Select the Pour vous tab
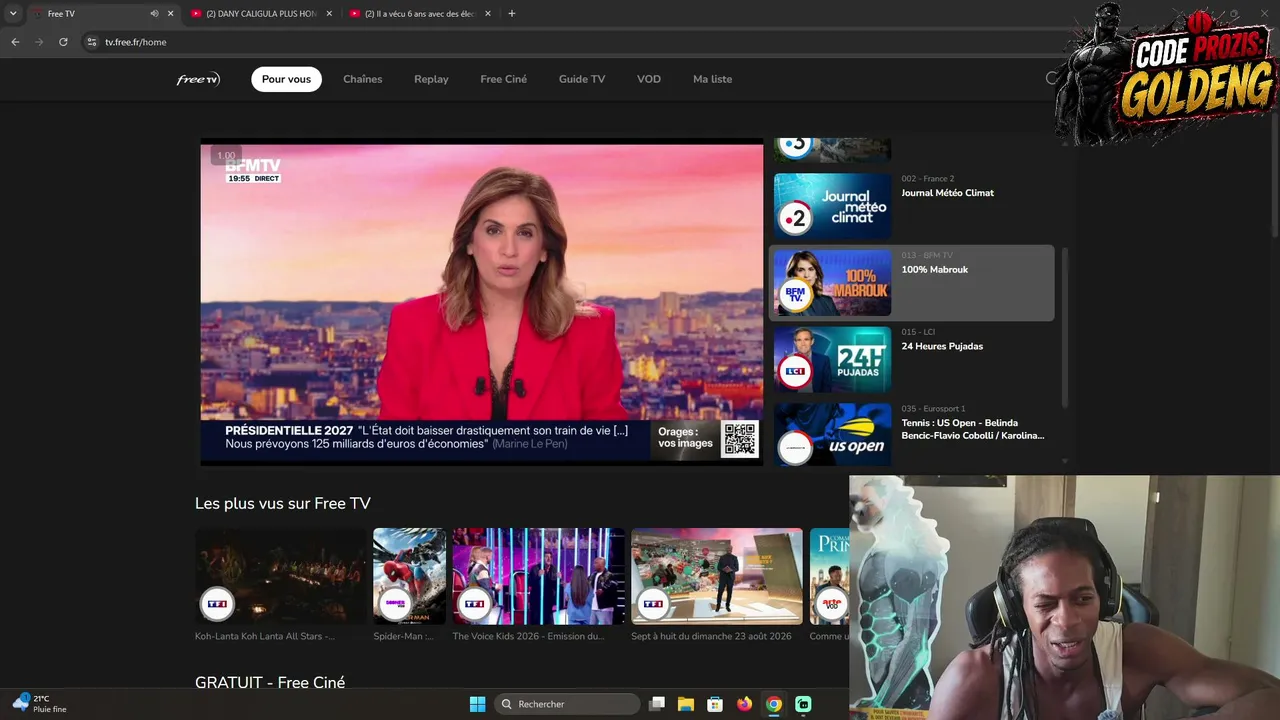The image size is (1280, 720). click(x=286, y=79)
